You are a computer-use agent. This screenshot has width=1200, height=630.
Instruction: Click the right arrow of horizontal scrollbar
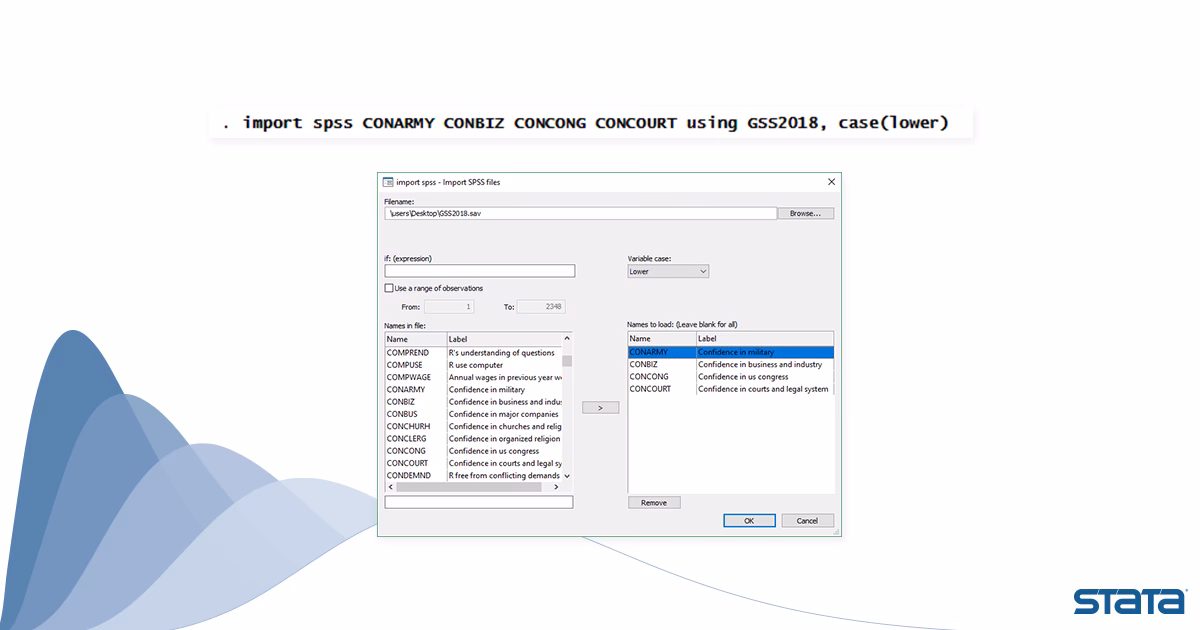557,487
